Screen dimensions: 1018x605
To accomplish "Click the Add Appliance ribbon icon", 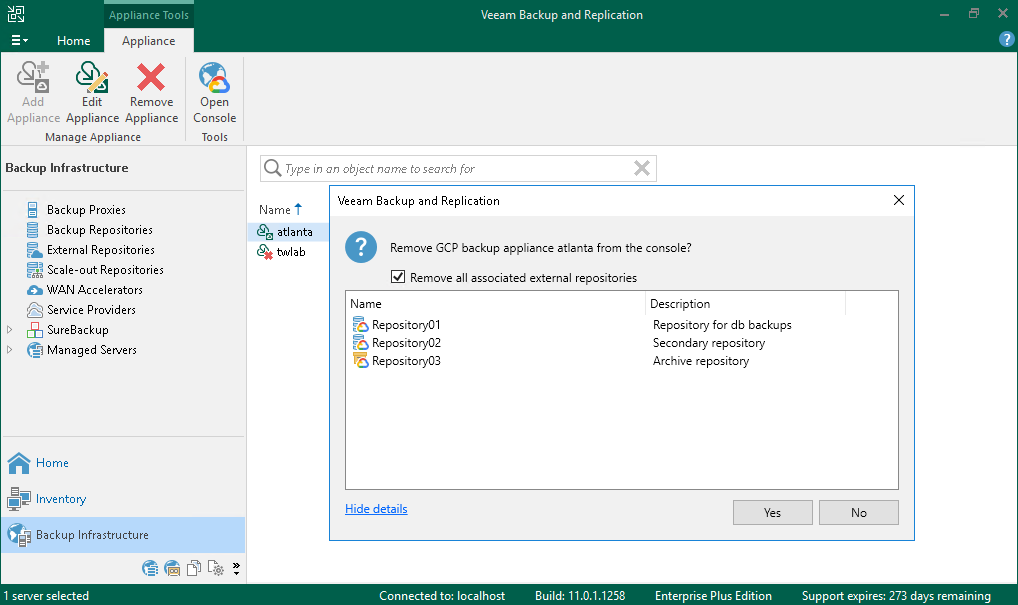I will pos(33,77).
